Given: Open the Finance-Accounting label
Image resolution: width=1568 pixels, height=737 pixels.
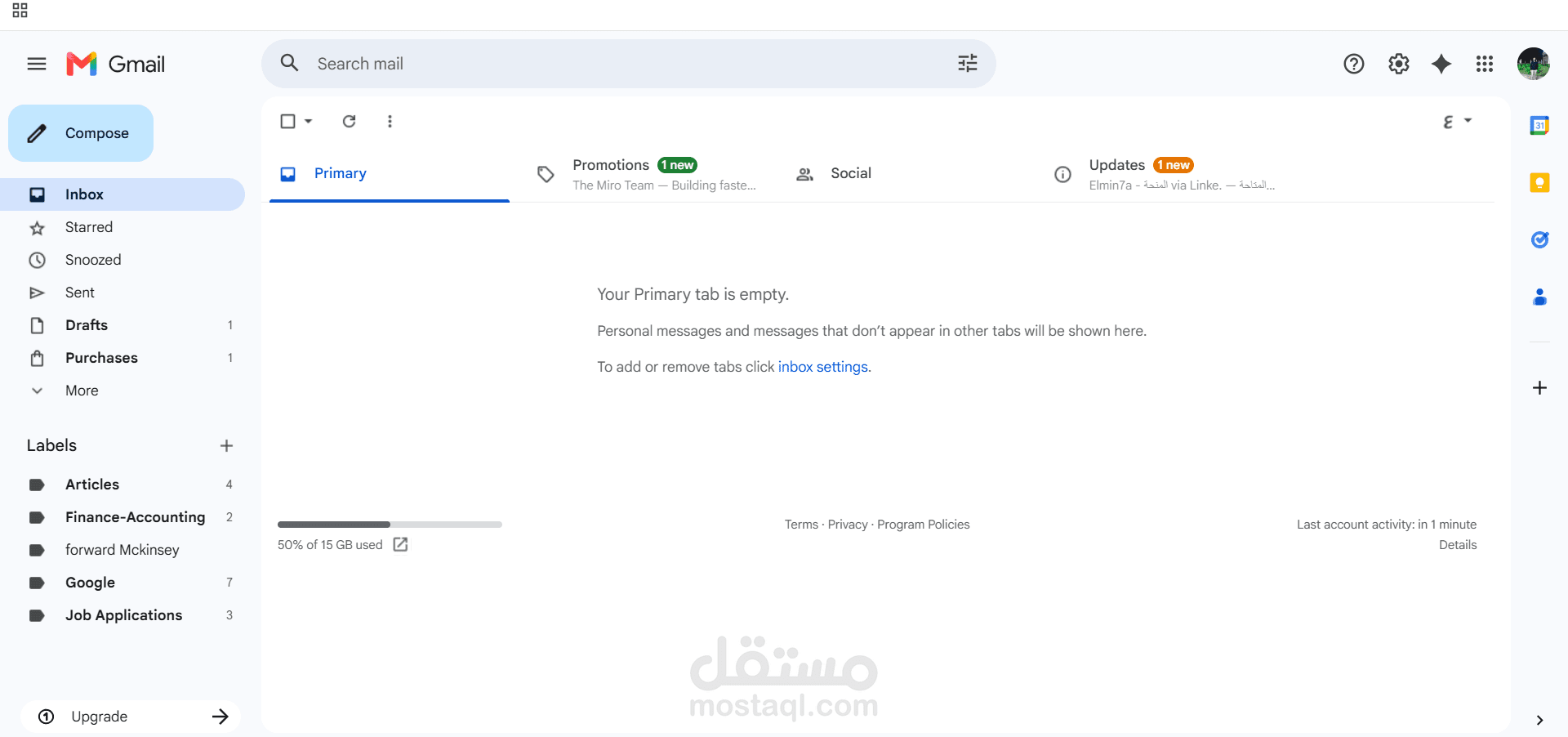Looking at the screenshot, I should pyautogui.click(x=122, y=517).
